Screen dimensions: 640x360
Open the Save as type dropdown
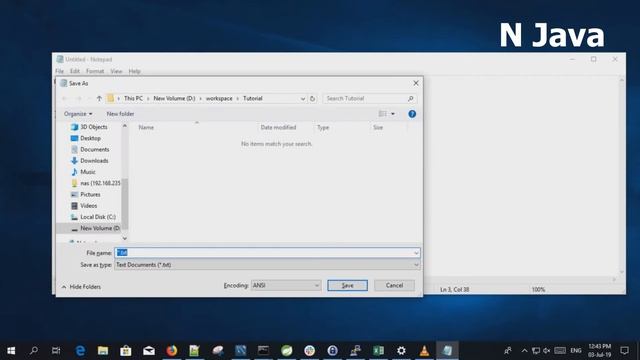tap(267, 265)
